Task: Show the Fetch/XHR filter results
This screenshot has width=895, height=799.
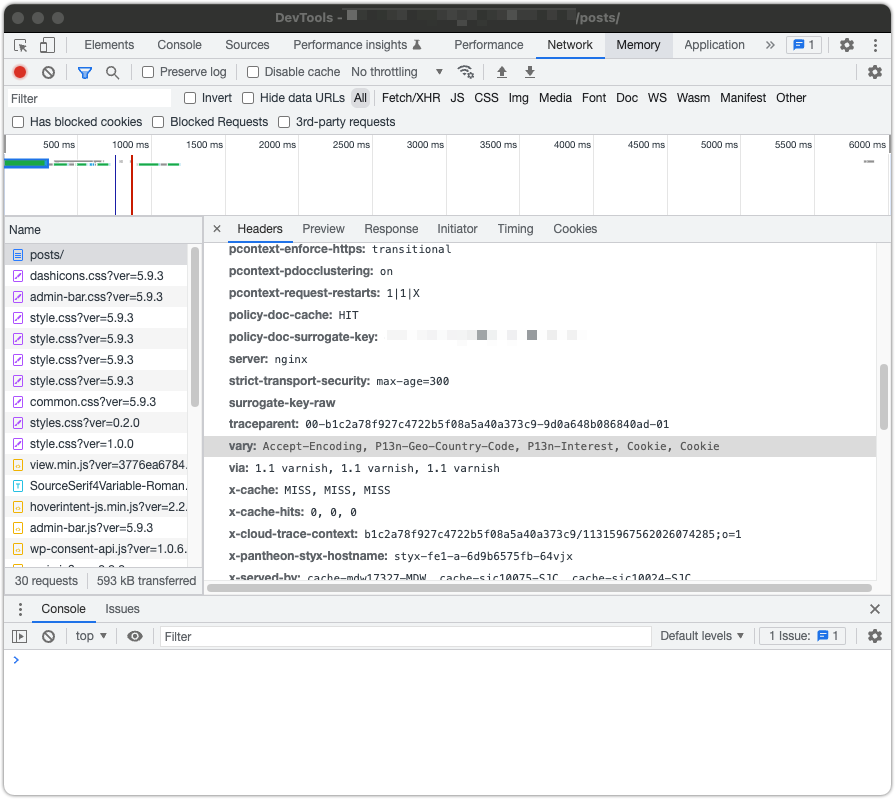Action: [x=410, y=97]
